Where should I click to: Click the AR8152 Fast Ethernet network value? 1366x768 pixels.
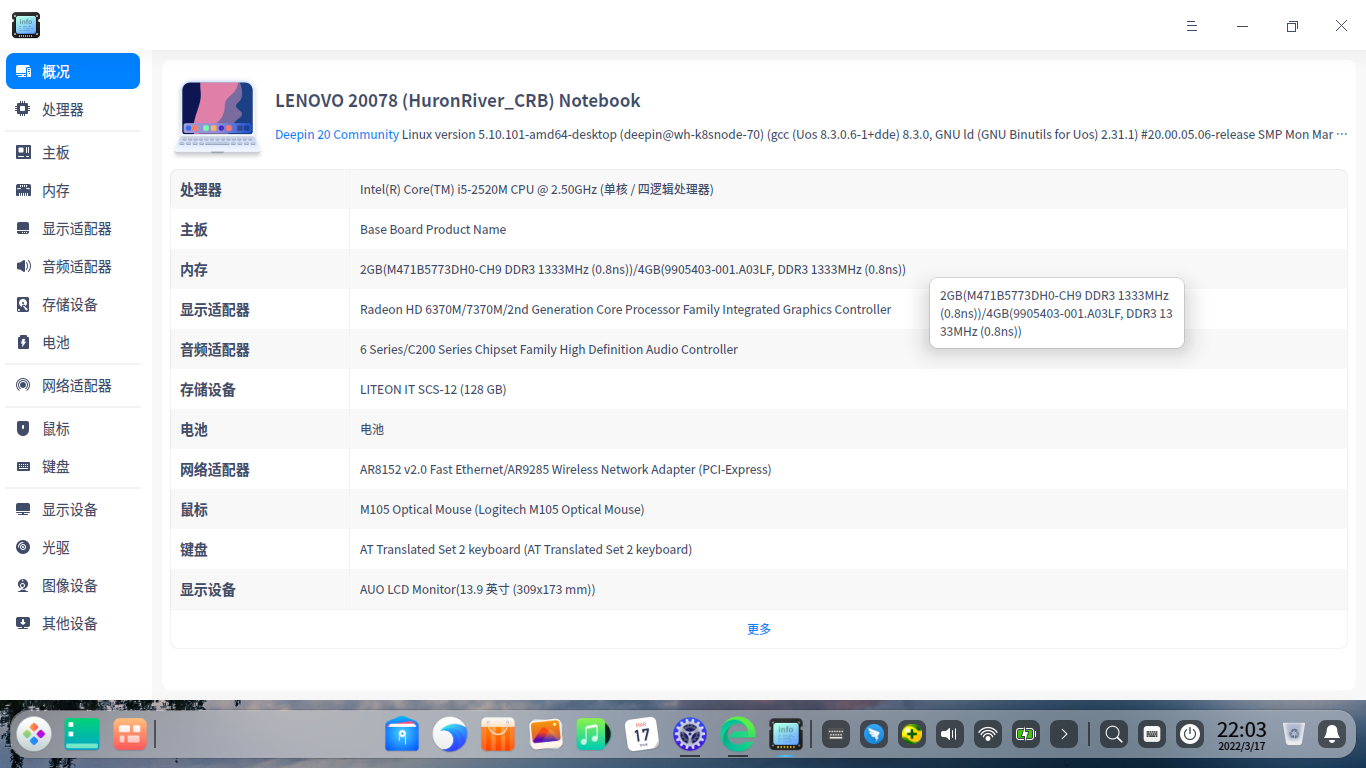(565, 469)
